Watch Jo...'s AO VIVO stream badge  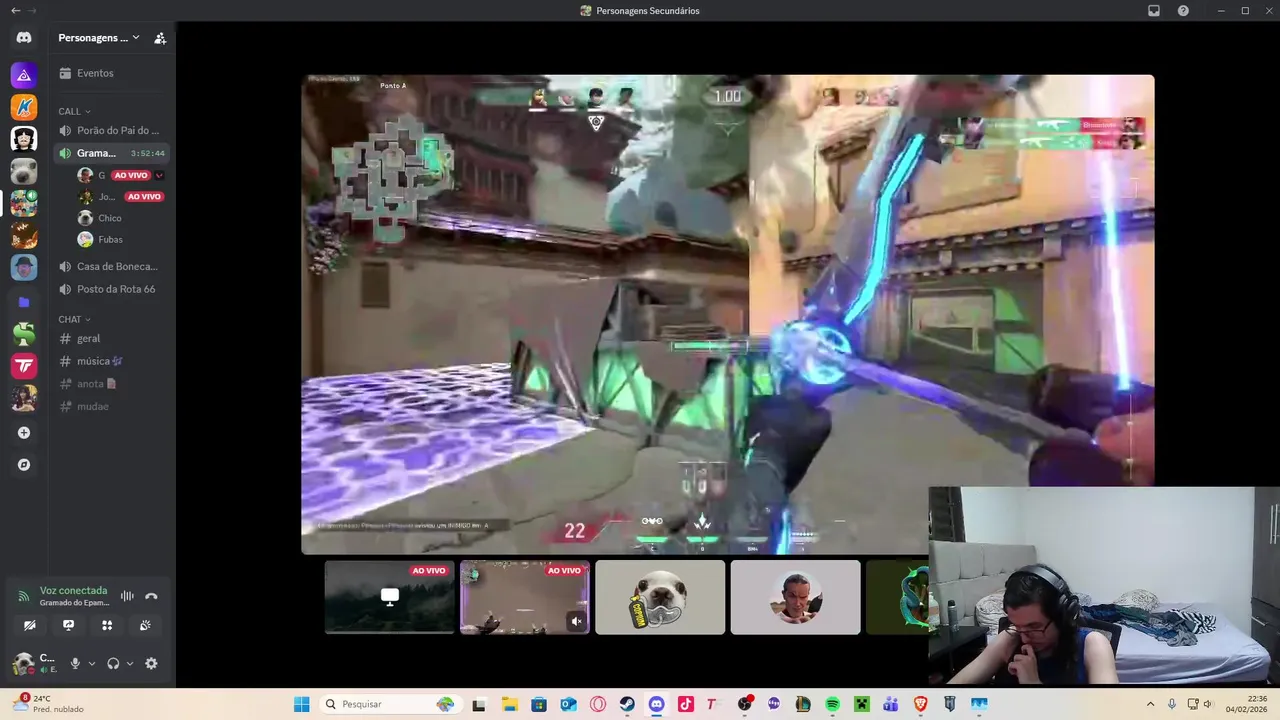click(144, 197)
